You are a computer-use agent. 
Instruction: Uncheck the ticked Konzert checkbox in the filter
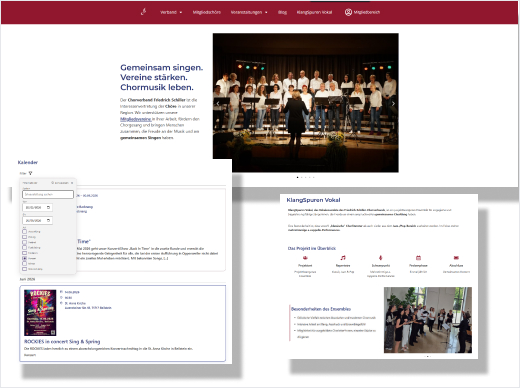point(24,258)
